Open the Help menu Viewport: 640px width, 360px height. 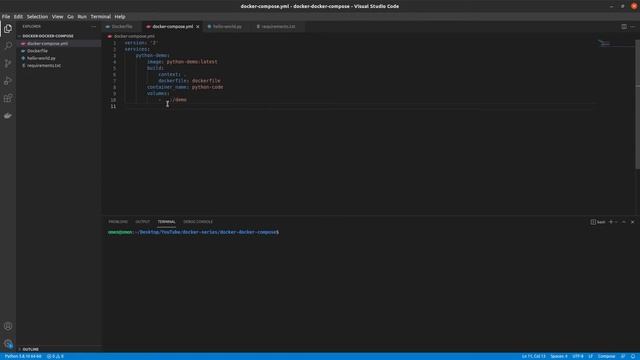[120, 17]
